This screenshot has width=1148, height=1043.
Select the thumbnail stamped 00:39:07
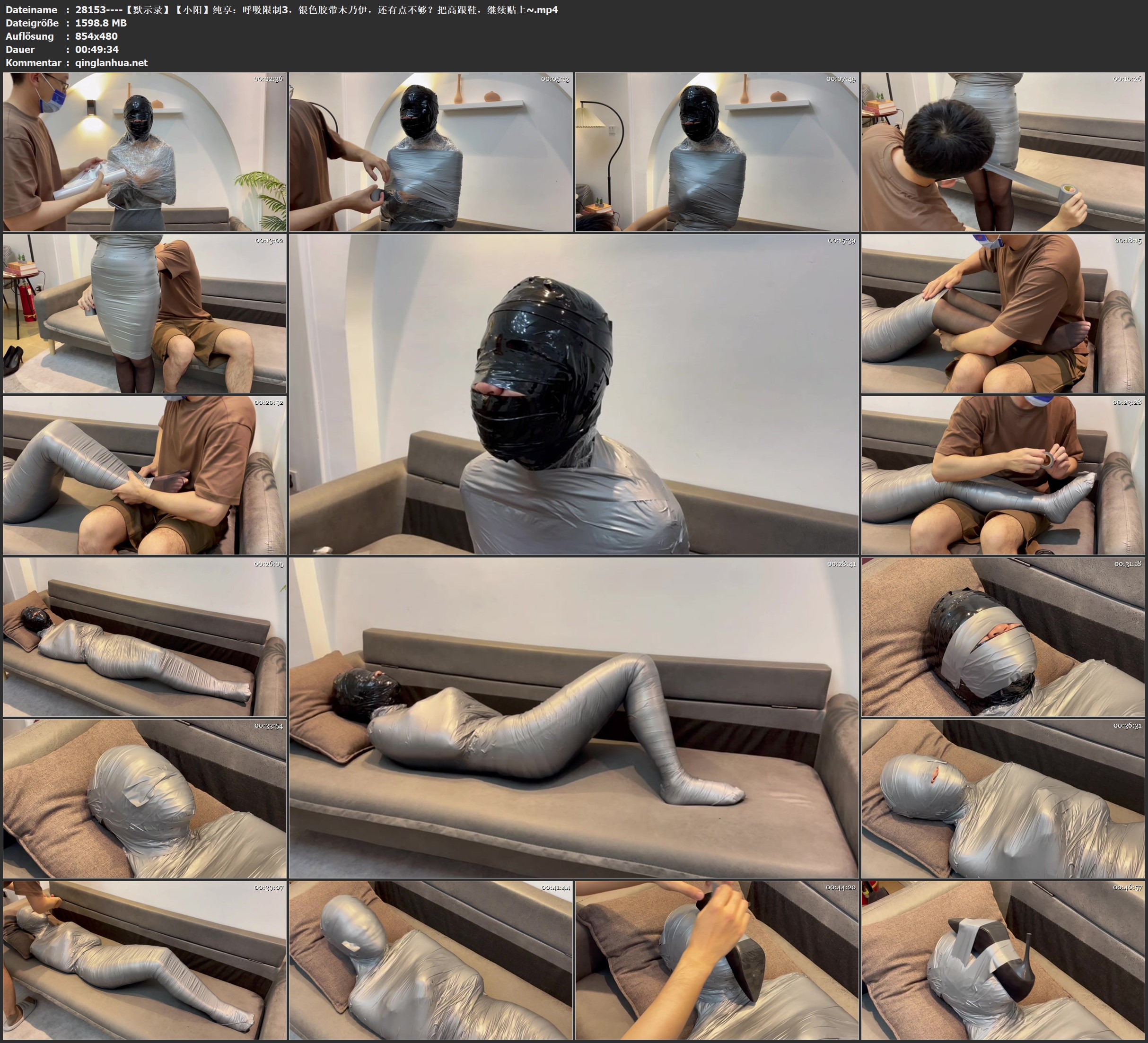145,960
